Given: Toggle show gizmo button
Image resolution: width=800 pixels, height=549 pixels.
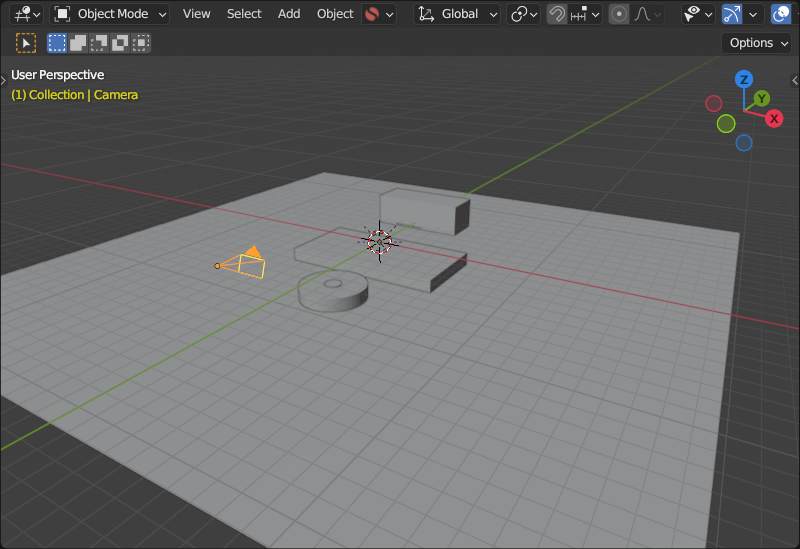Looking at the screenshot, I should pos(732,14).
